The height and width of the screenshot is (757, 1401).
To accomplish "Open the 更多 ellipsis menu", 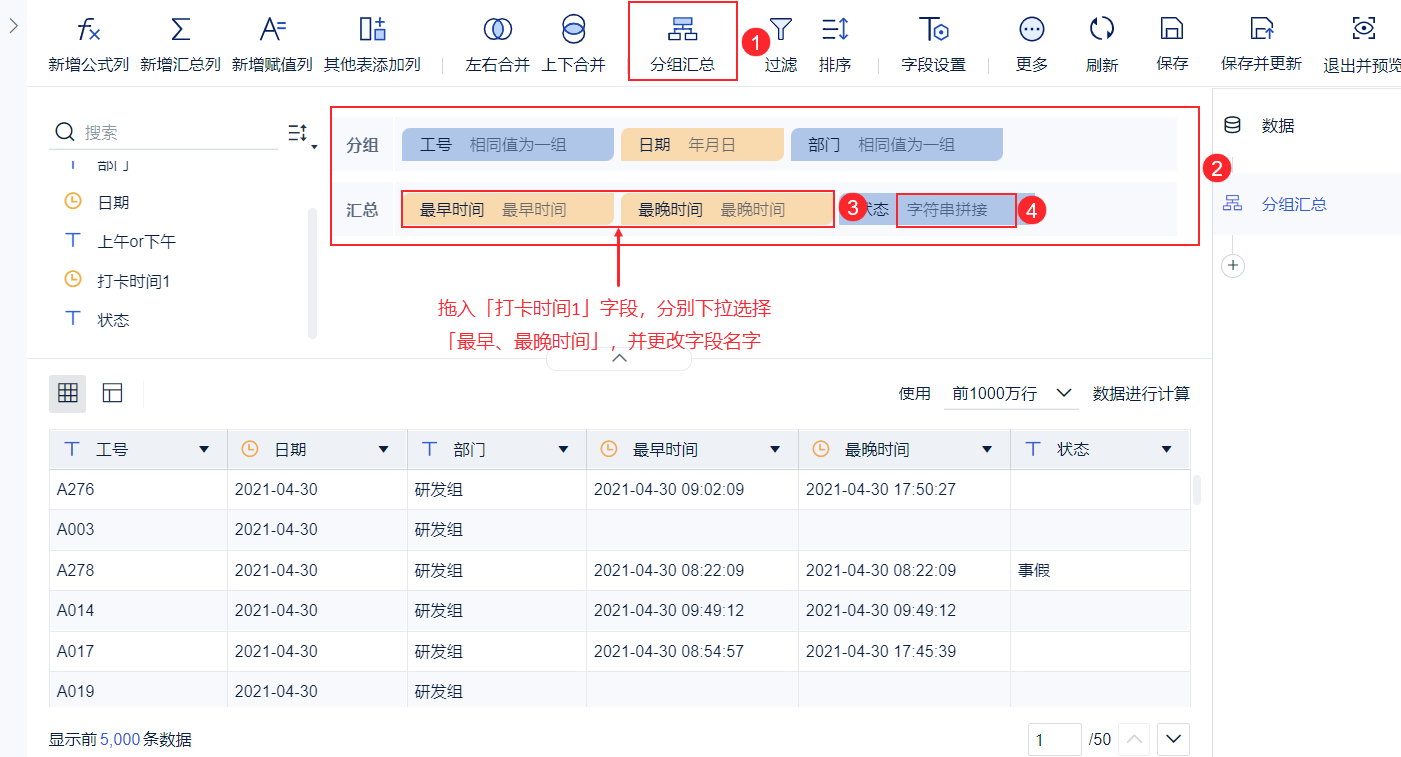I will point(1031,29).
